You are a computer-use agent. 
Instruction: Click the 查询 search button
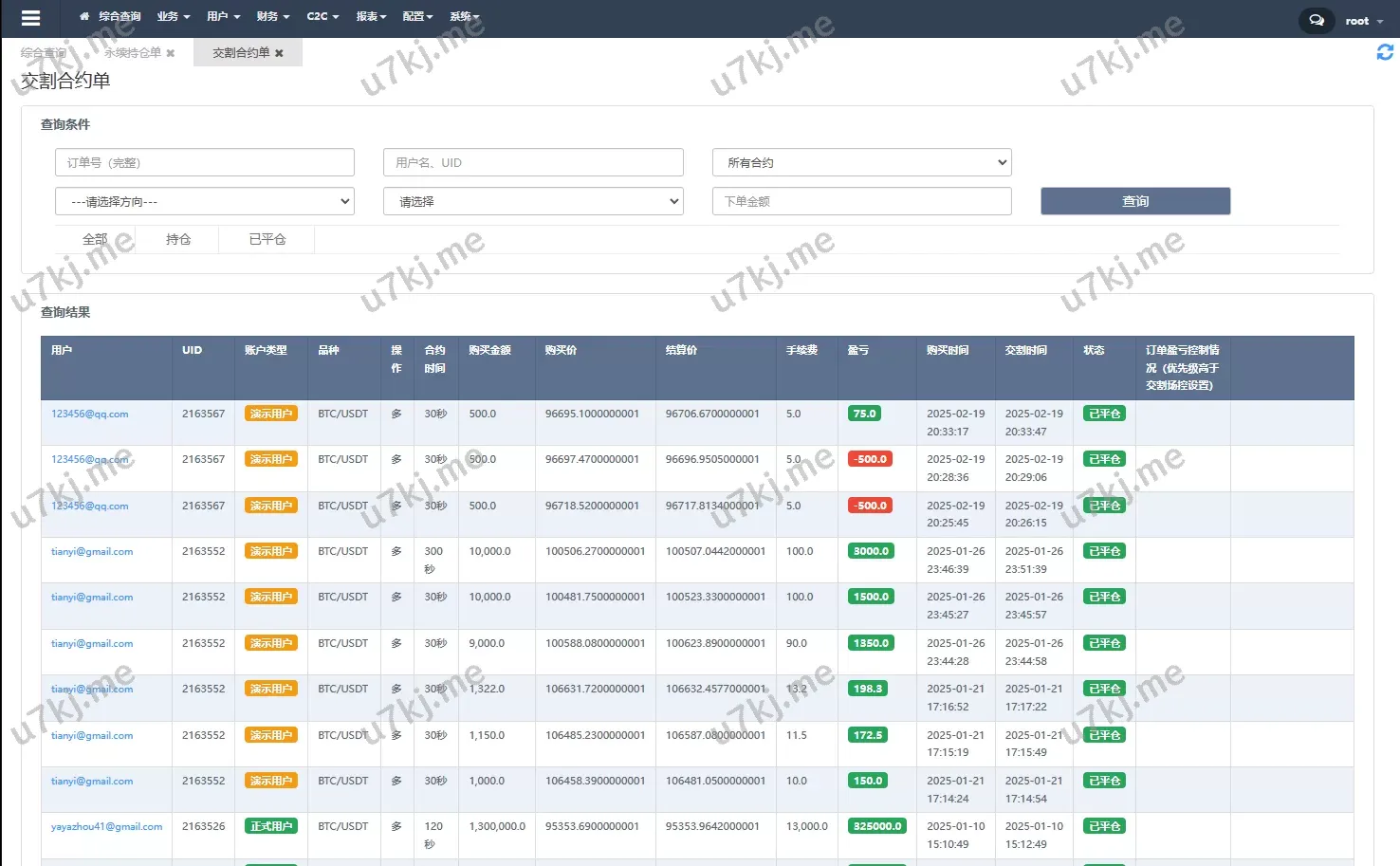point(1135,201)
